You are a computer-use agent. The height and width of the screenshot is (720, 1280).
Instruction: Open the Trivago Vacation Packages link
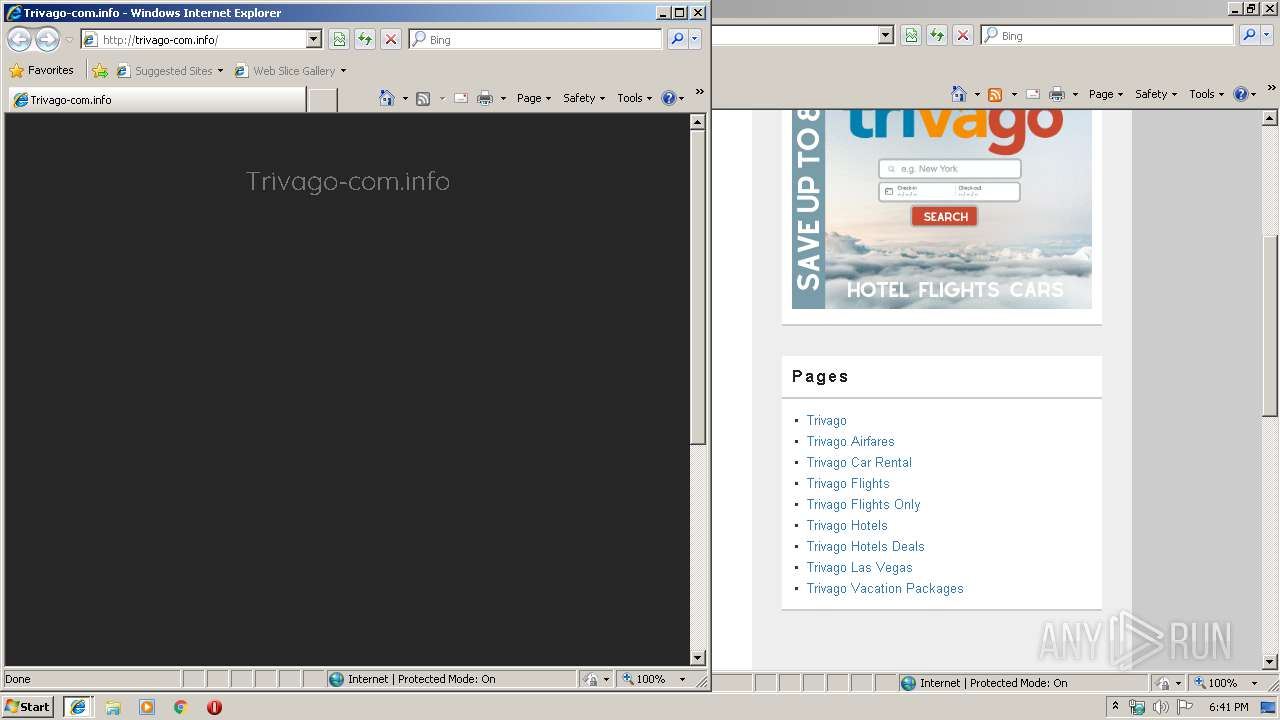pyautogui.click(x=885, y=588)
